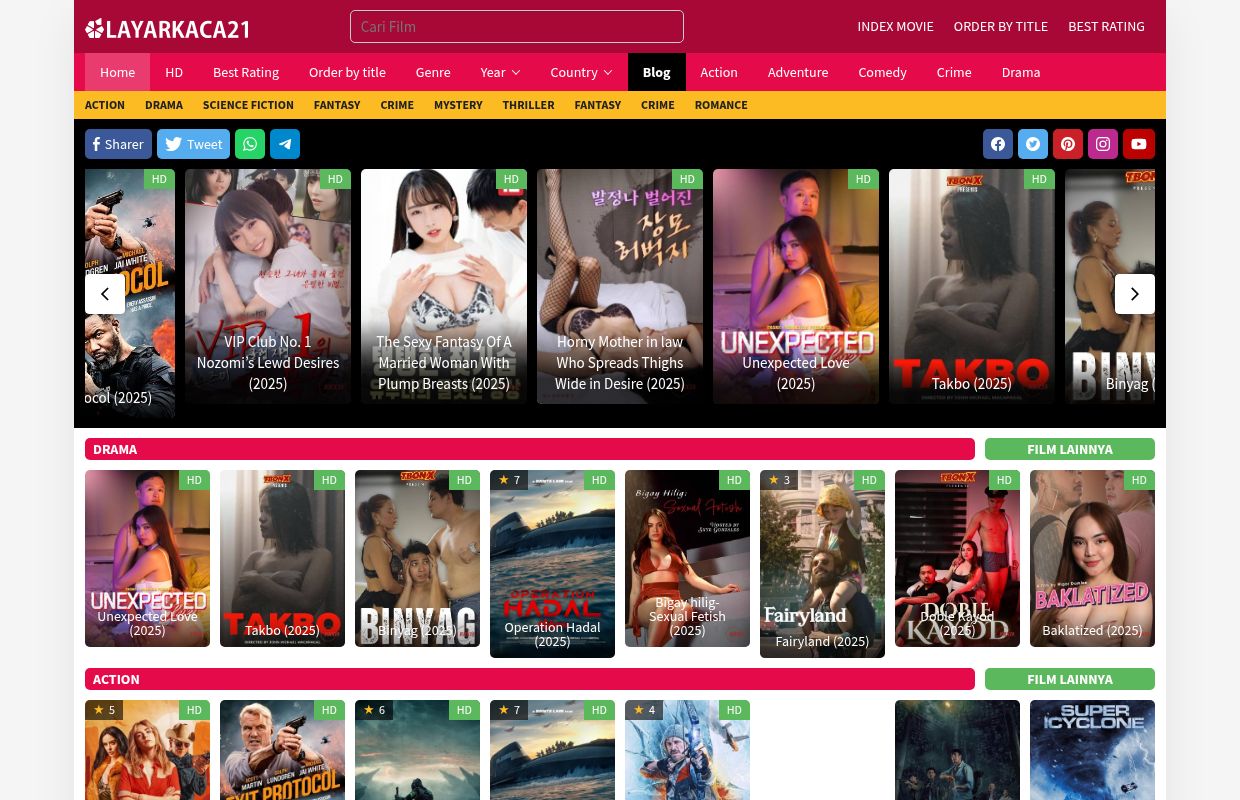
Task: Open the Country dropdown menu
Action: [581, 72]
